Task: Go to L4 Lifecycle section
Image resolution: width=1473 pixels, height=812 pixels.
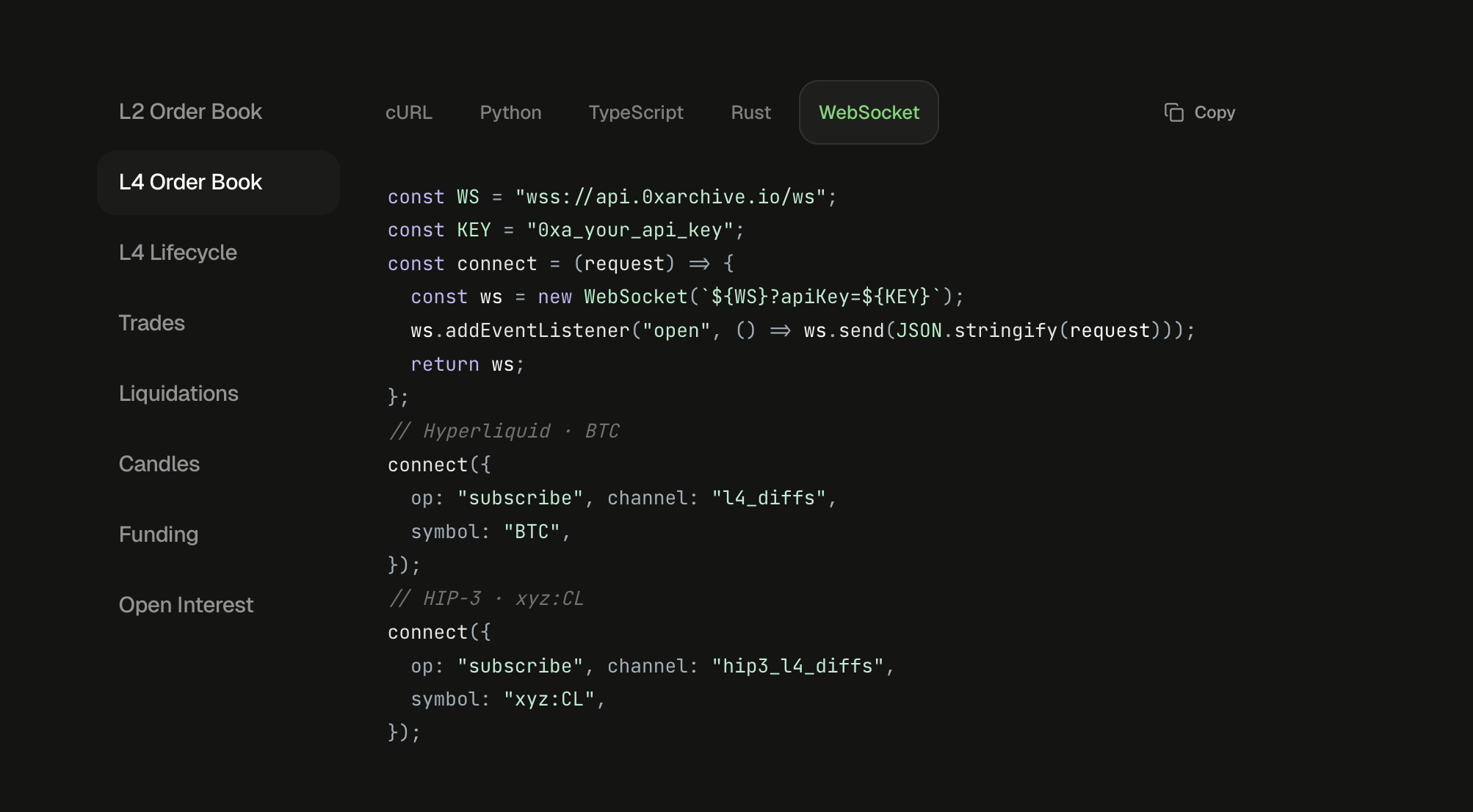Action: (x=178, y=253)
